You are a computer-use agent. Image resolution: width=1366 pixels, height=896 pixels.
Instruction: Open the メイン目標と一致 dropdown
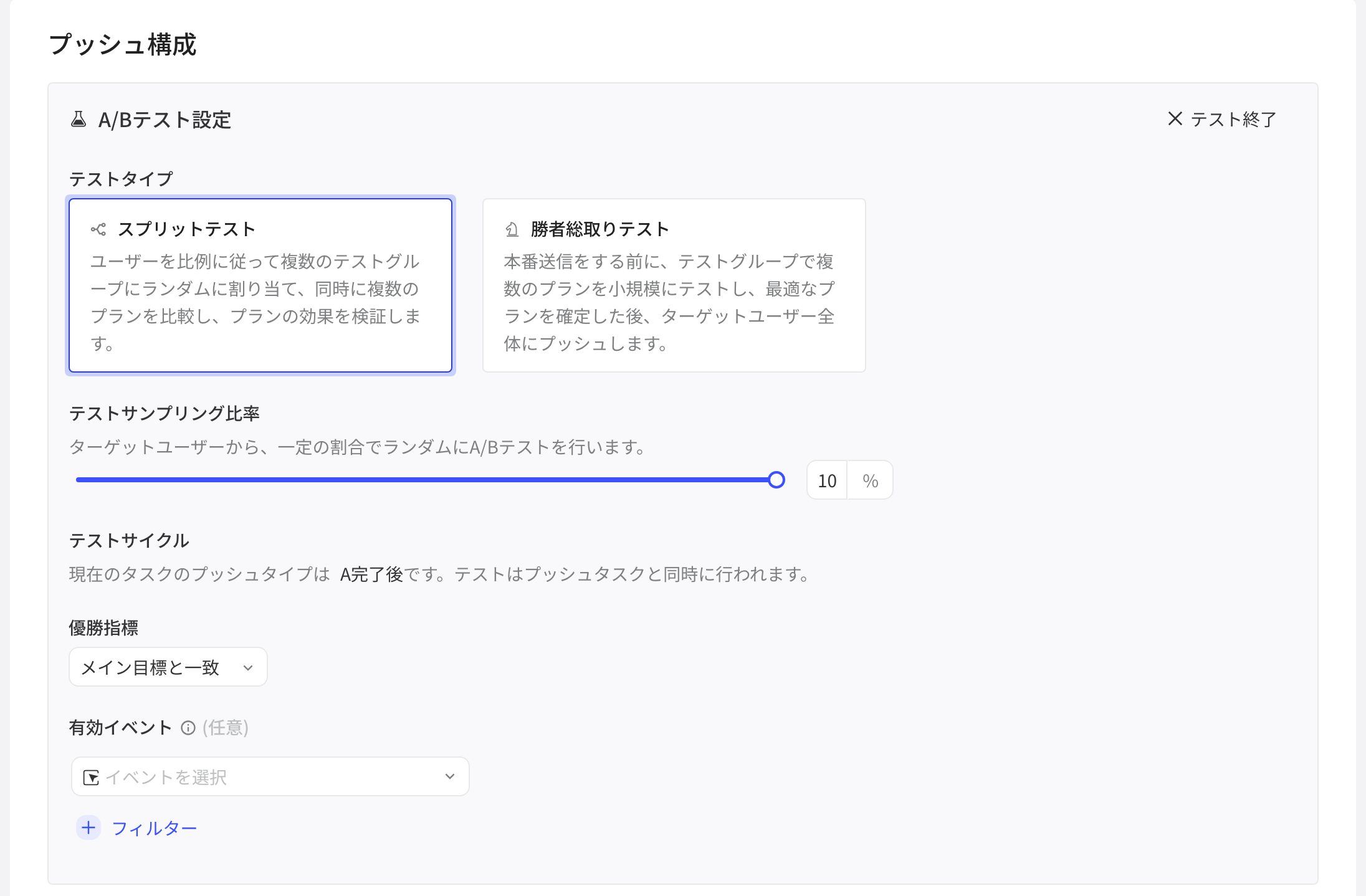(x=168, y=667)
